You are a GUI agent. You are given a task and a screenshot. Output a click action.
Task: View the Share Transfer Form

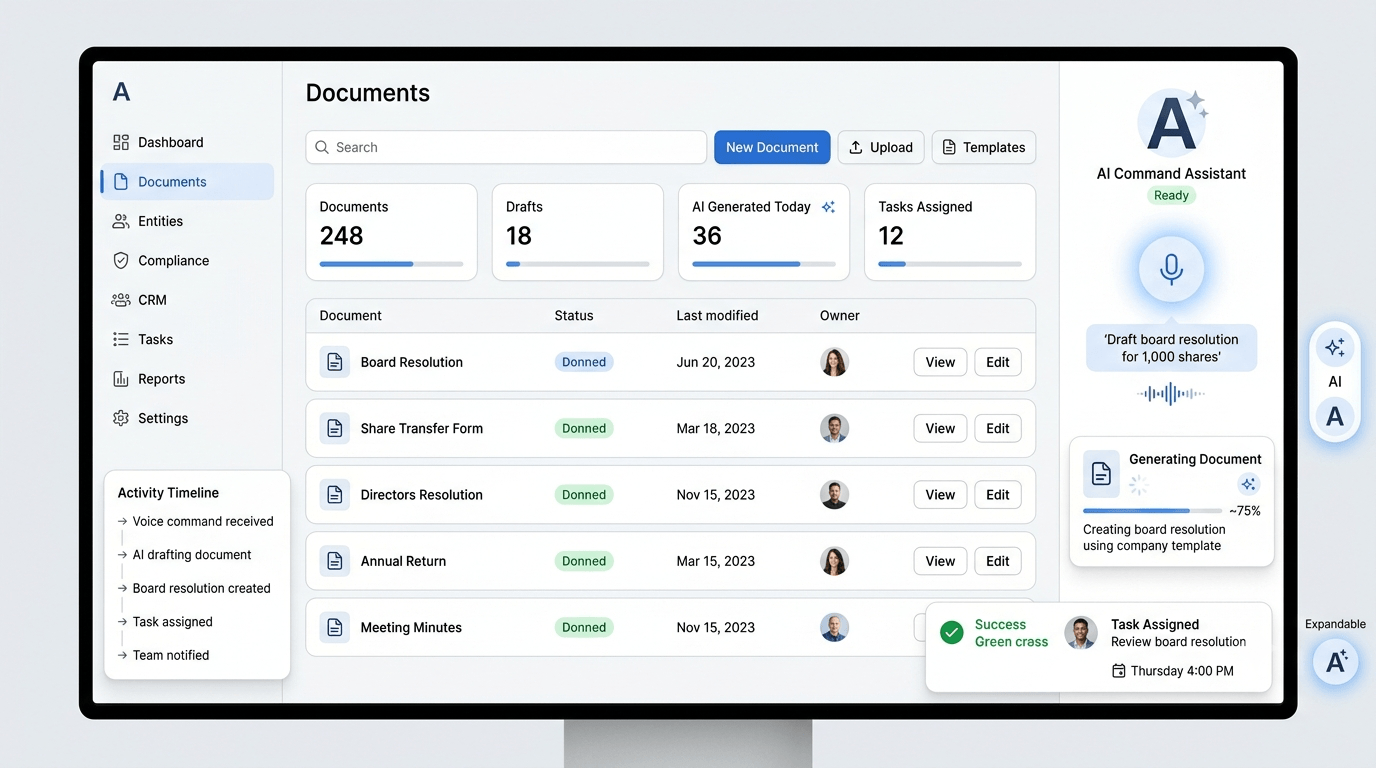[940, 428]
